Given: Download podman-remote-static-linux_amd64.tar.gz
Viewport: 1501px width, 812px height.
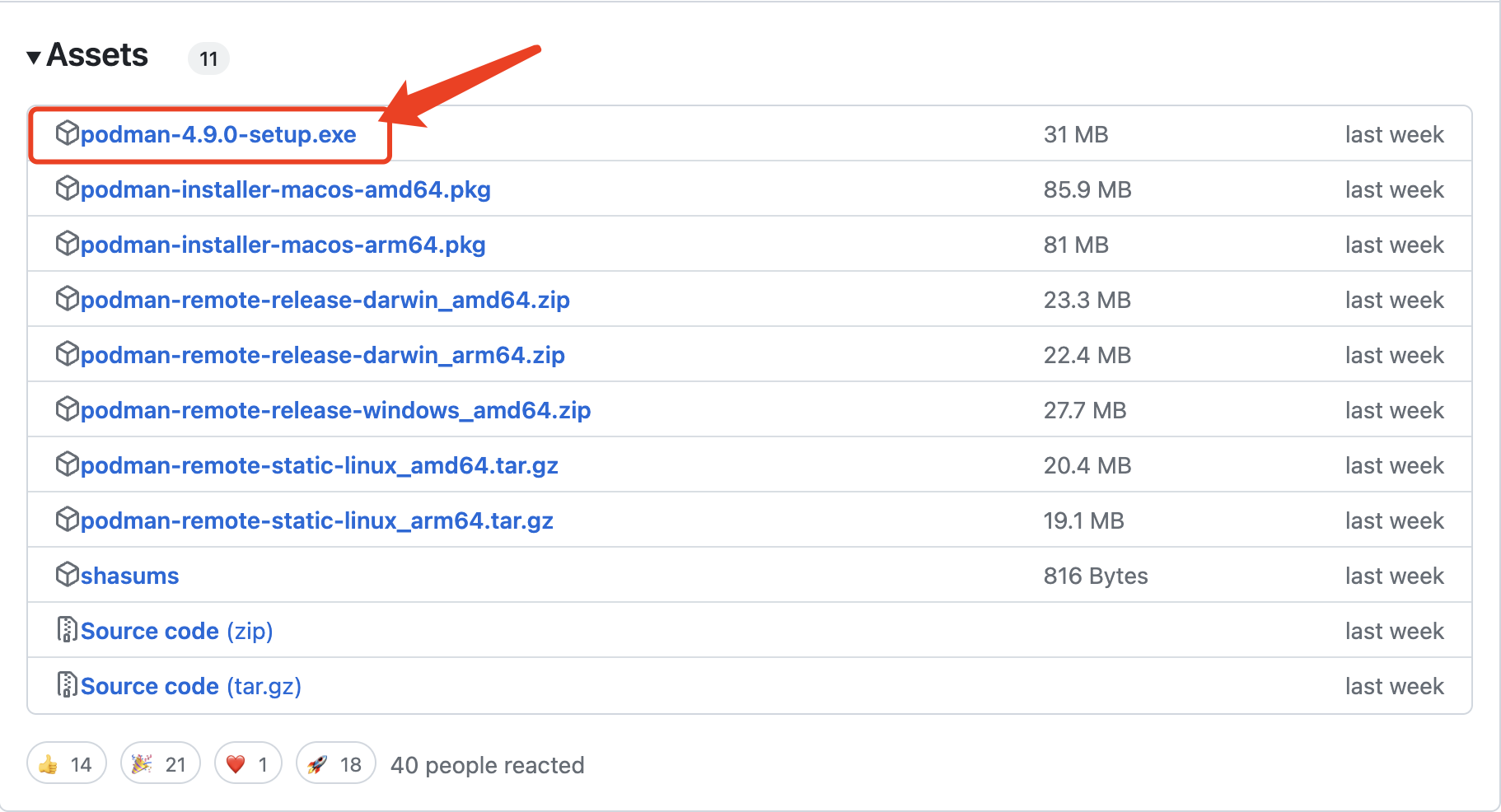Looking at the screenshot, I should (x=320, y=465).
